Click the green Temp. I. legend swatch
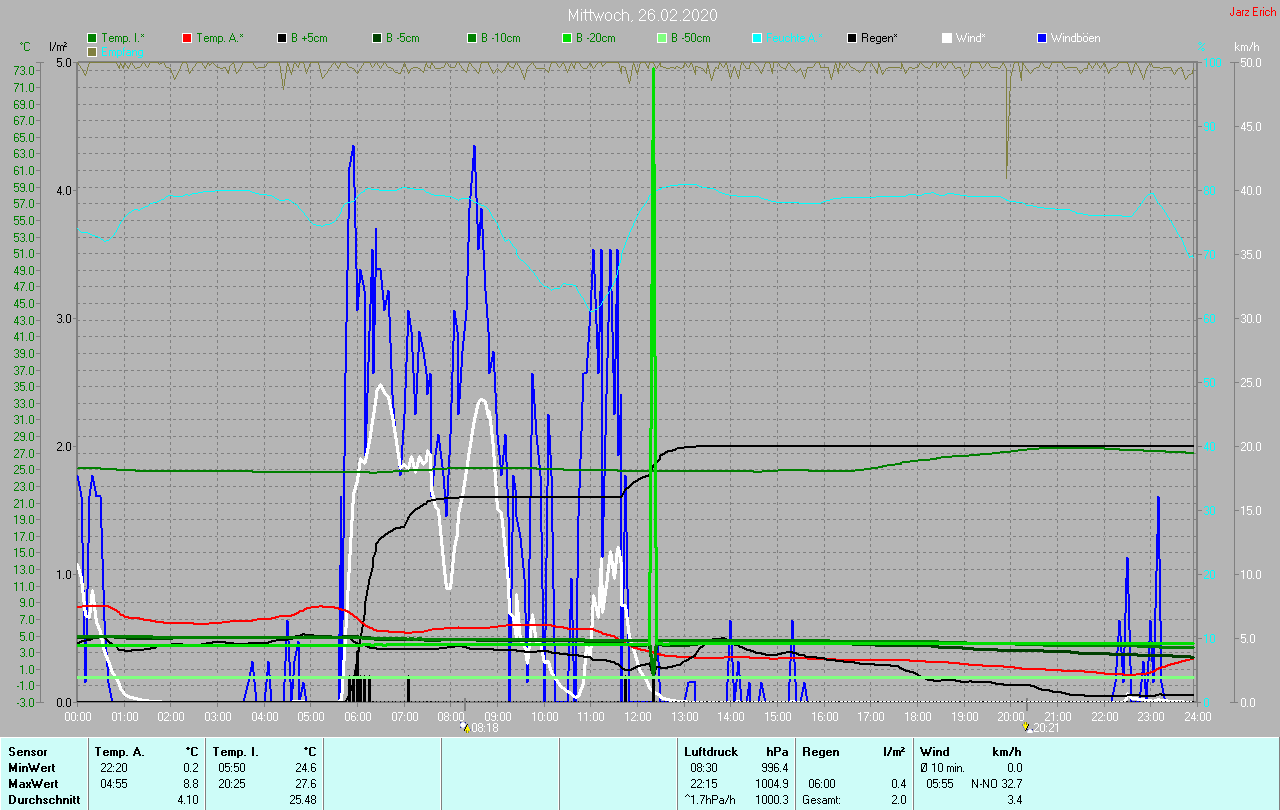The height and width of the screenshot is (810, 1280). click(x=92, y=38)
